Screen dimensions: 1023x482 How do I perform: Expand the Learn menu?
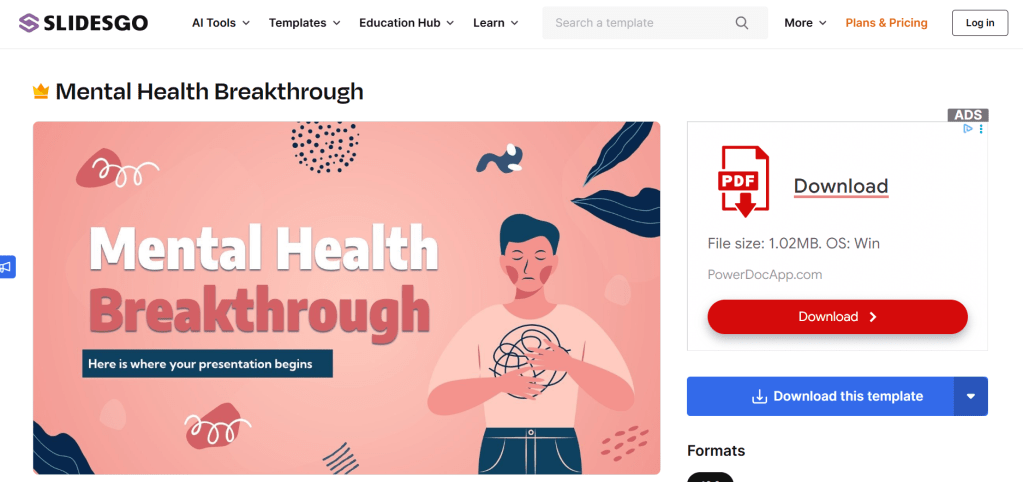coord(496,23)
